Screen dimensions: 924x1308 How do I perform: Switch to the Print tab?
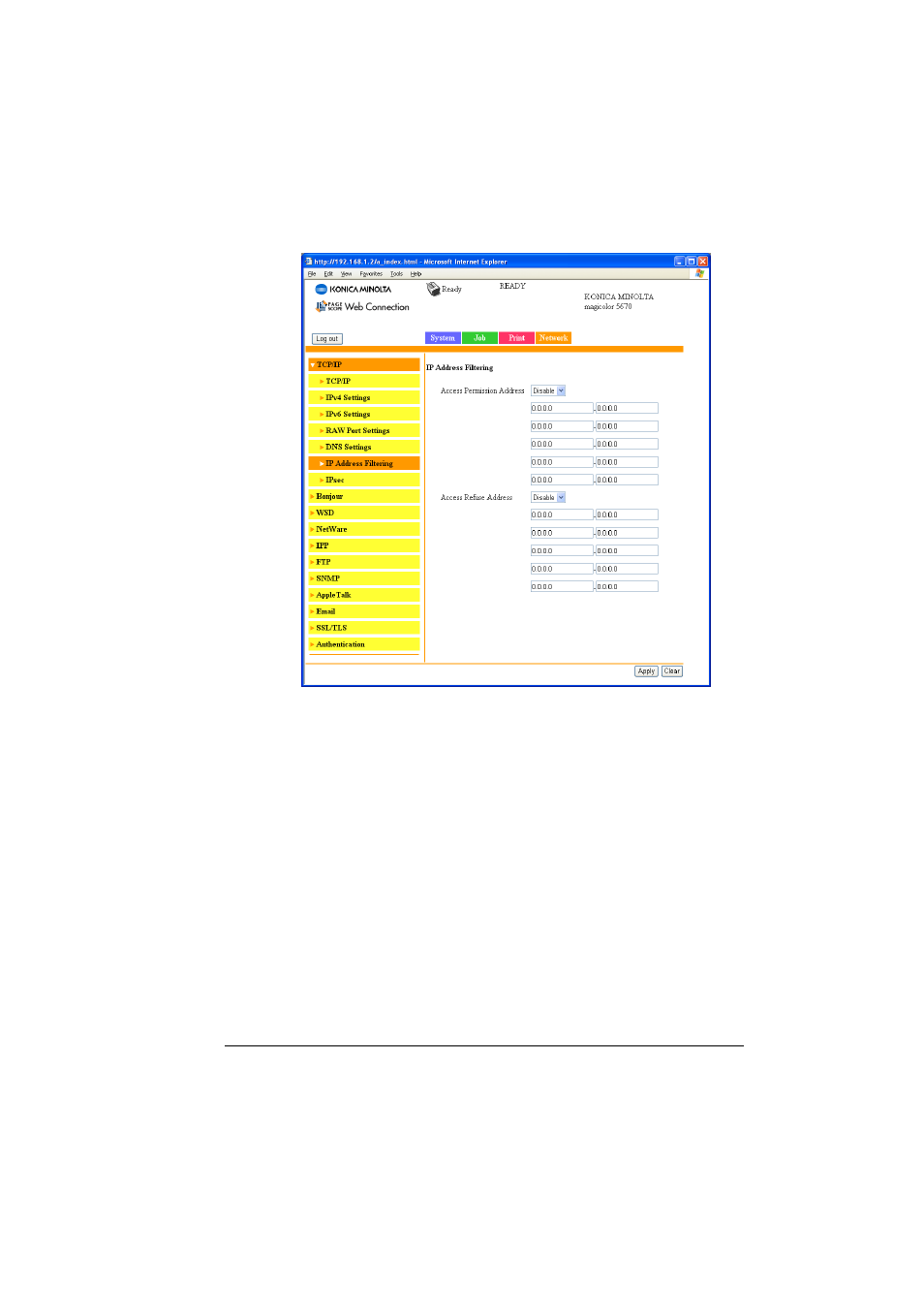pyautogui.click(x=516, y=338)
